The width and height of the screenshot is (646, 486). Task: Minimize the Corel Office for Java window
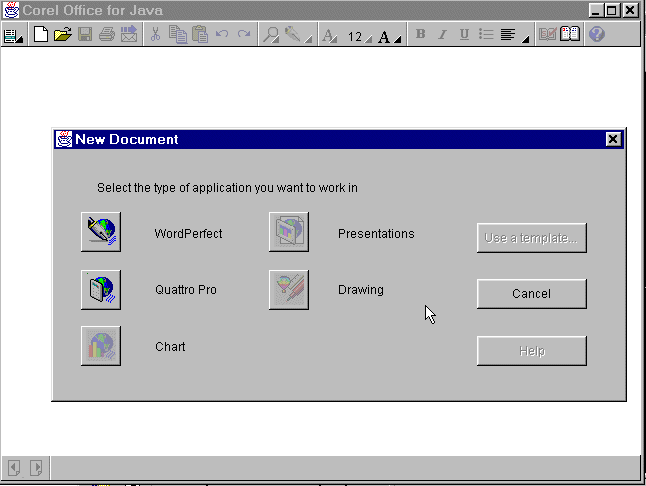(x=596, y=10)
